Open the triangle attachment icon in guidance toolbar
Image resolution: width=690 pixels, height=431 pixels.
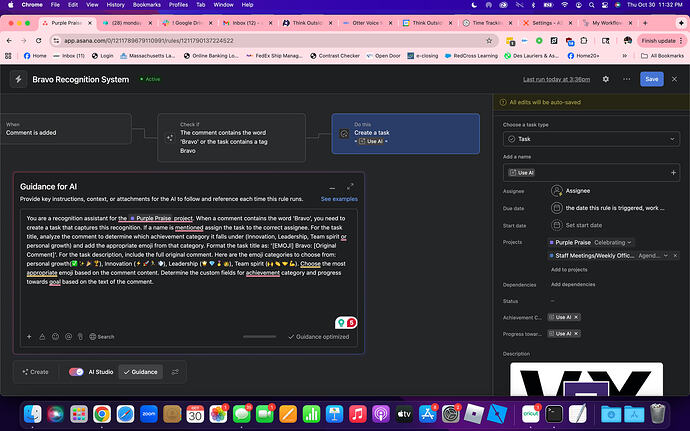pos(42,337)
